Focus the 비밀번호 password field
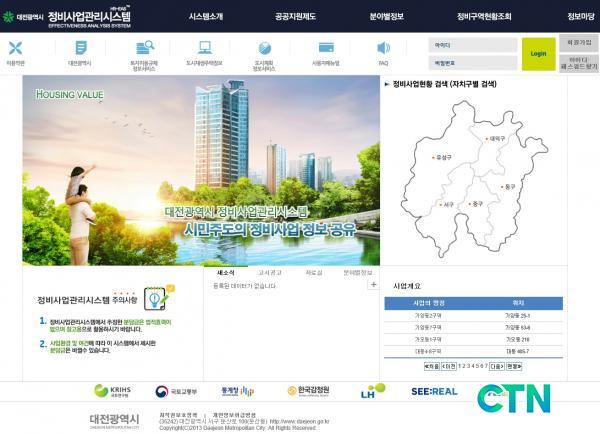 click(x=473, y=63)
